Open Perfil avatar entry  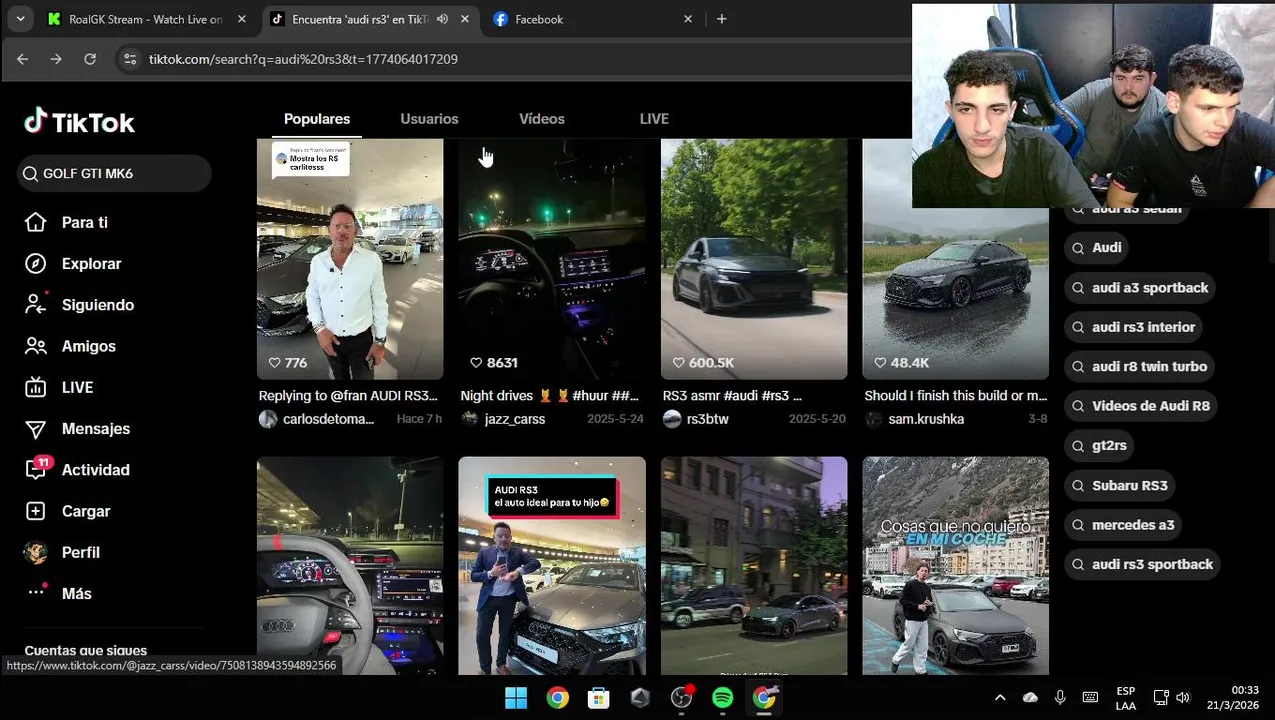[x=62, y=552]
